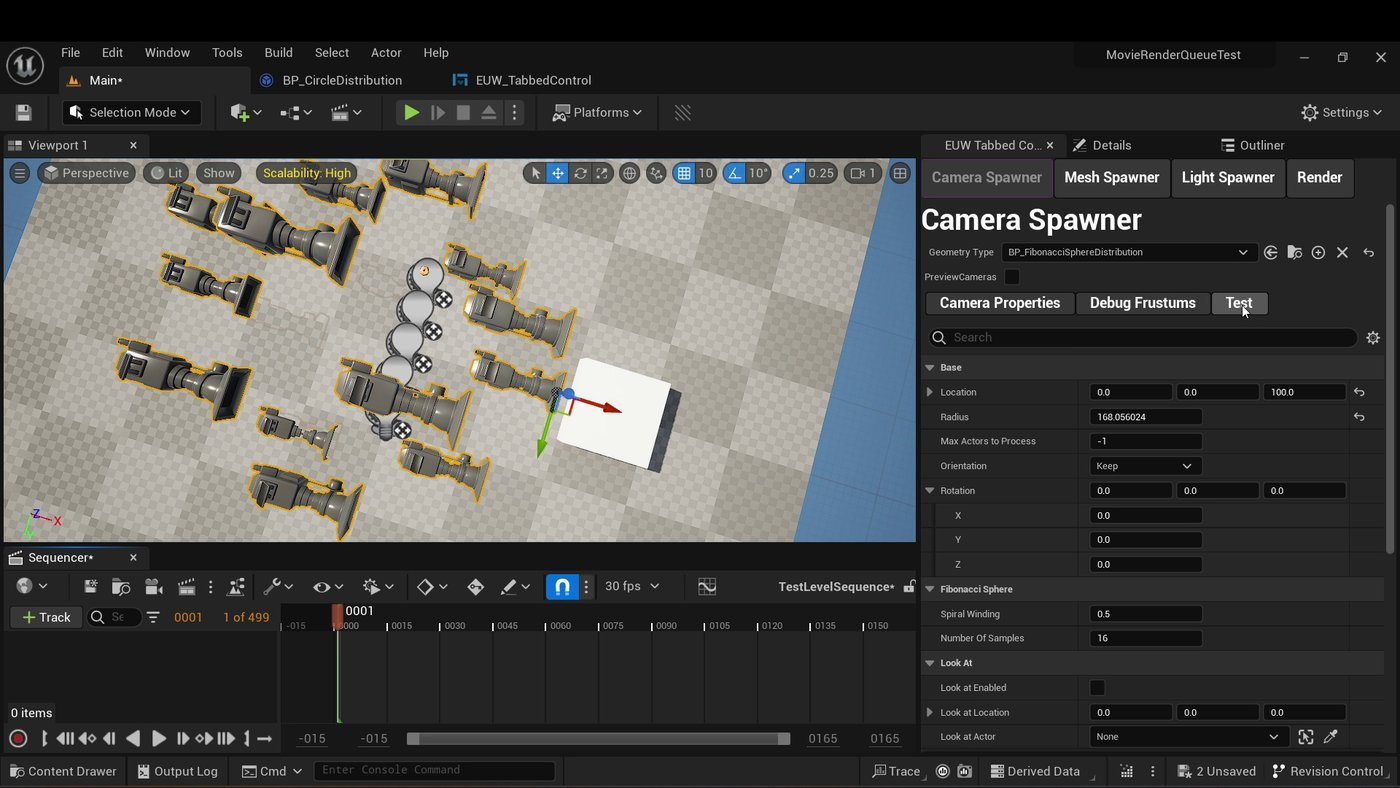This screenshot has height=788, width=1400.
Task: Create new asset plus icon for Geometry Type
Action: pos(1318,252)
